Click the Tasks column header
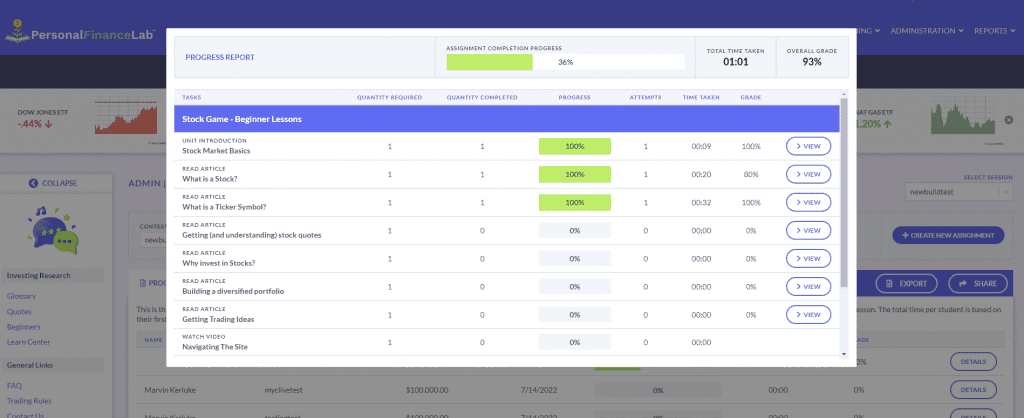Viewport: 1024px width, 418px height. click(192, 97)
